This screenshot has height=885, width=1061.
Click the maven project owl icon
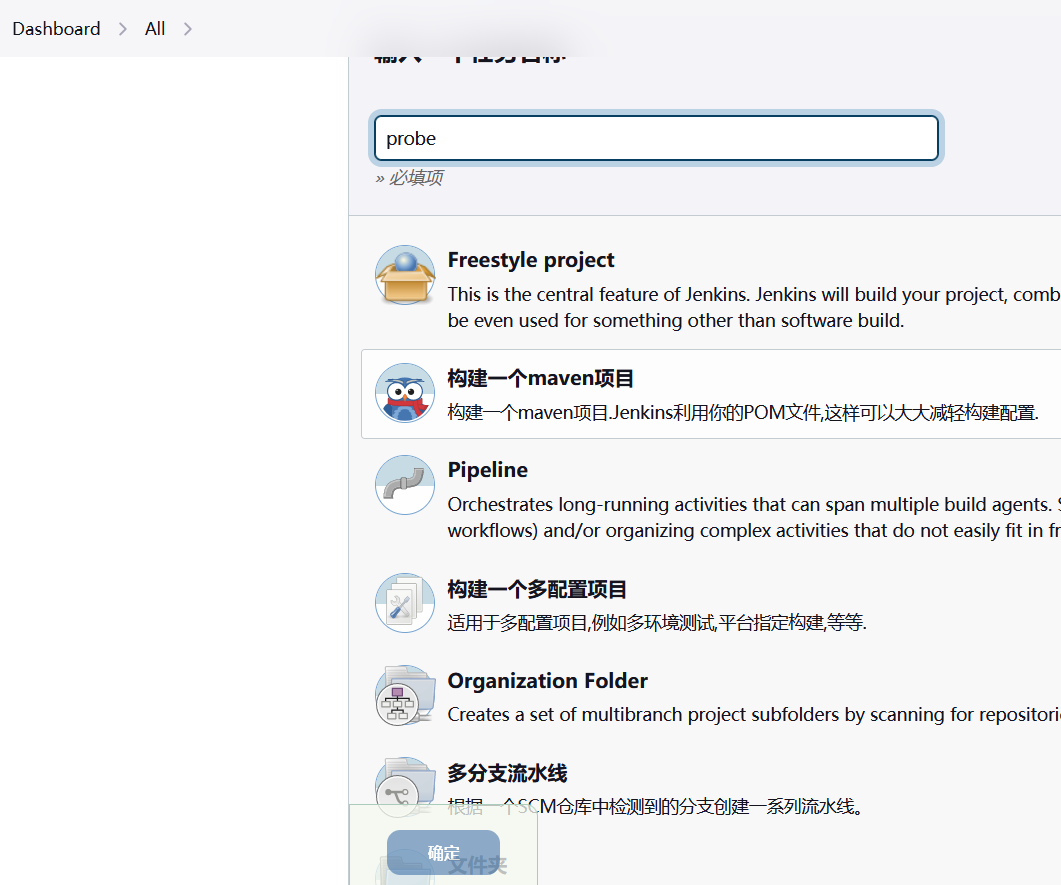[405, 393]
